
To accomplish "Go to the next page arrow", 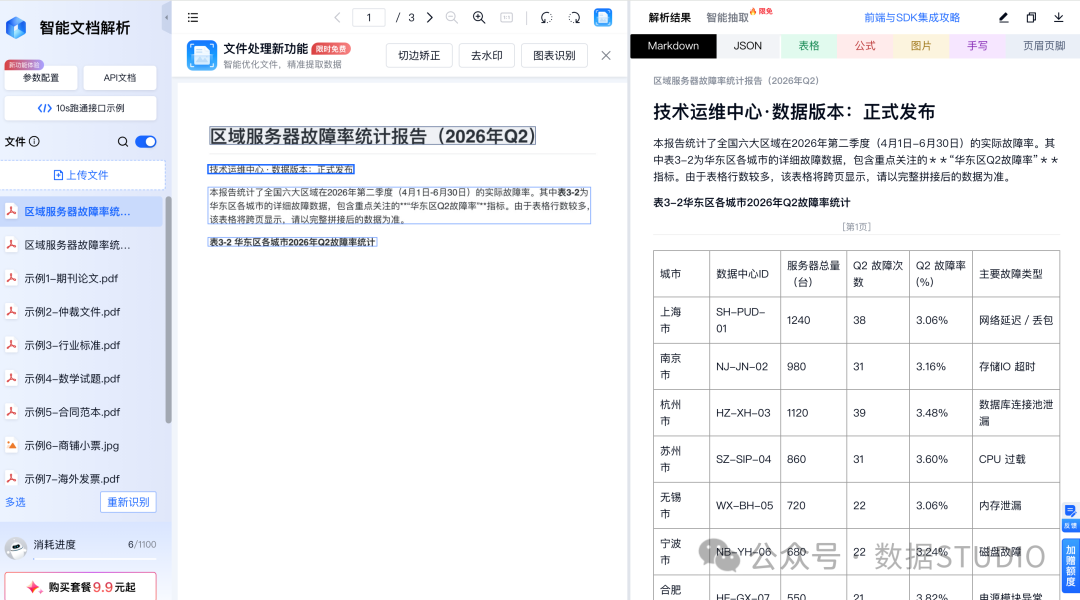I will pyautogui.click(x=430, y=17).
